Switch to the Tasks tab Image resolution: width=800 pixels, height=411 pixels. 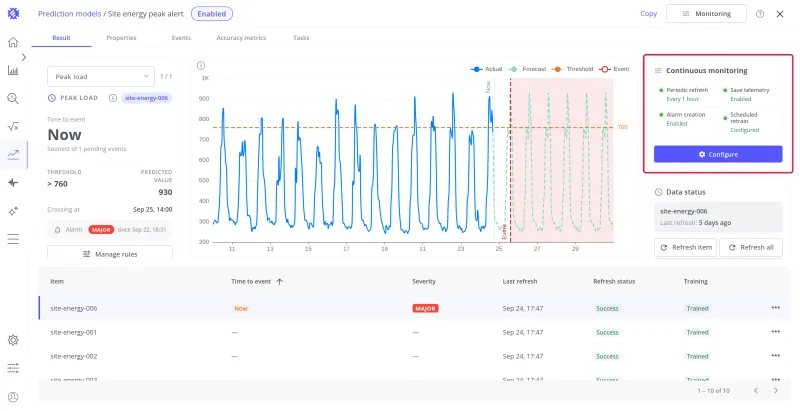(x=301, y=38)
